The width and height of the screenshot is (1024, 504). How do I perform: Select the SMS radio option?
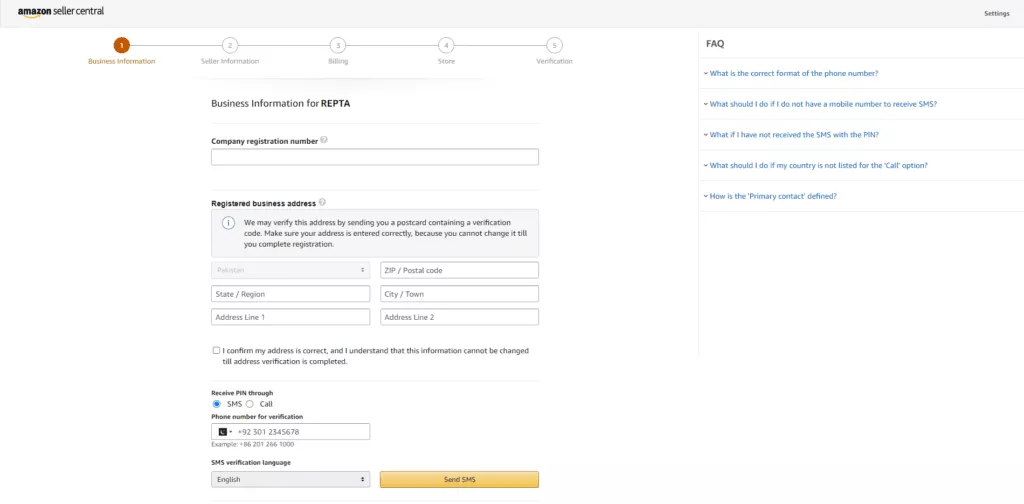217,404
